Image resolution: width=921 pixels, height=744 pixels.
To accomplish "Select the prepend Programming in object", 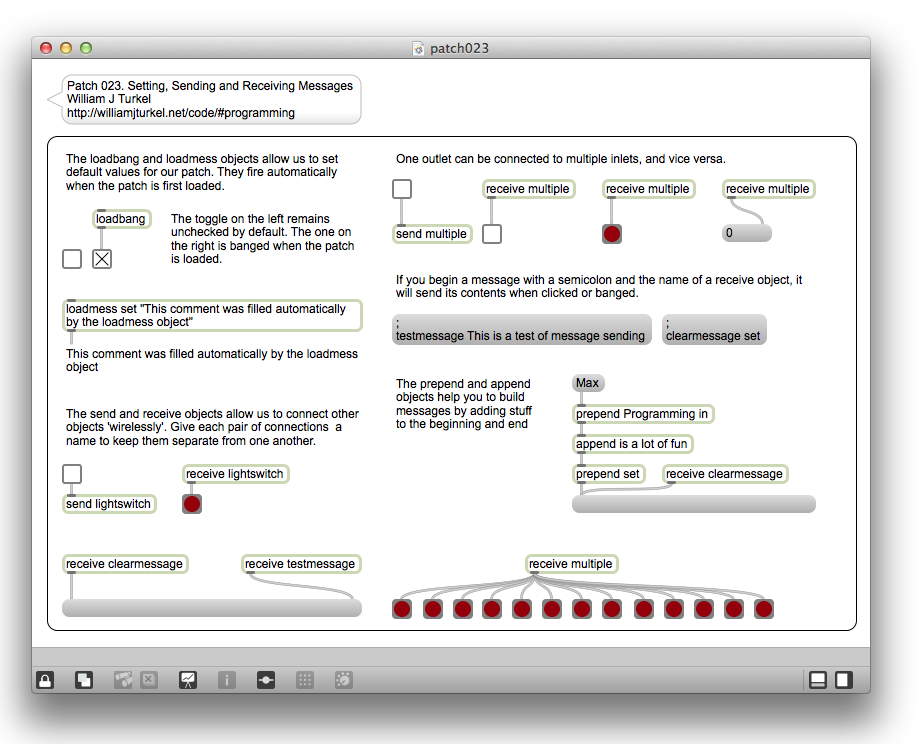I will [x=643, y=414].
